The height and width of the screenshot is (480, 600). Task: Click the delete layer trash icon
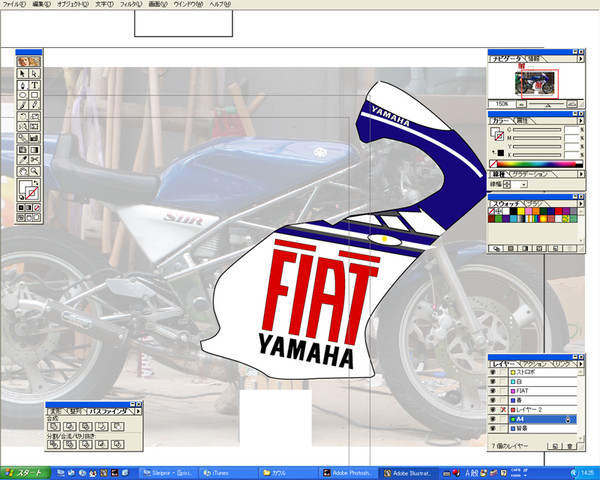coord(570,446)
